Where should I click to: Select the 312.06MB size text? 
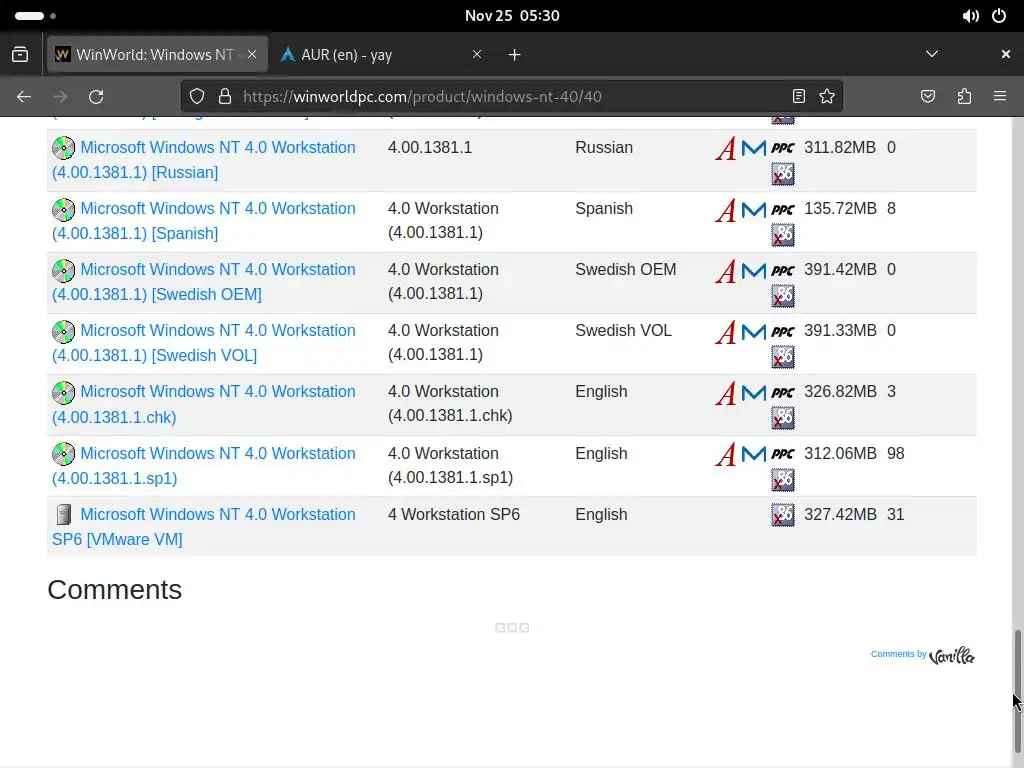(840, 454)
